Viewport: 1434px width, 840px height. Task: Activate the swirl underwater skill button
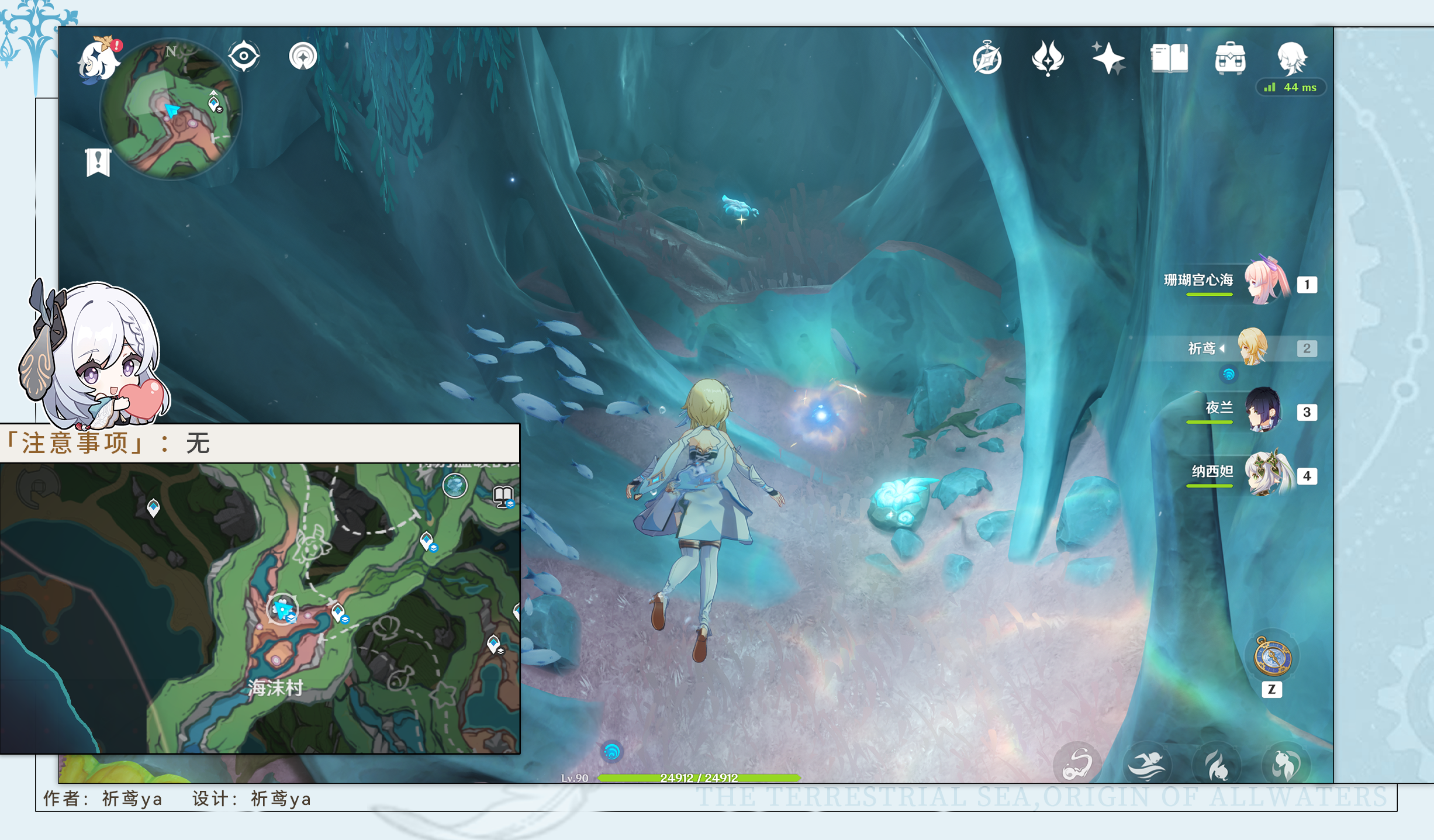point(1077,763)
